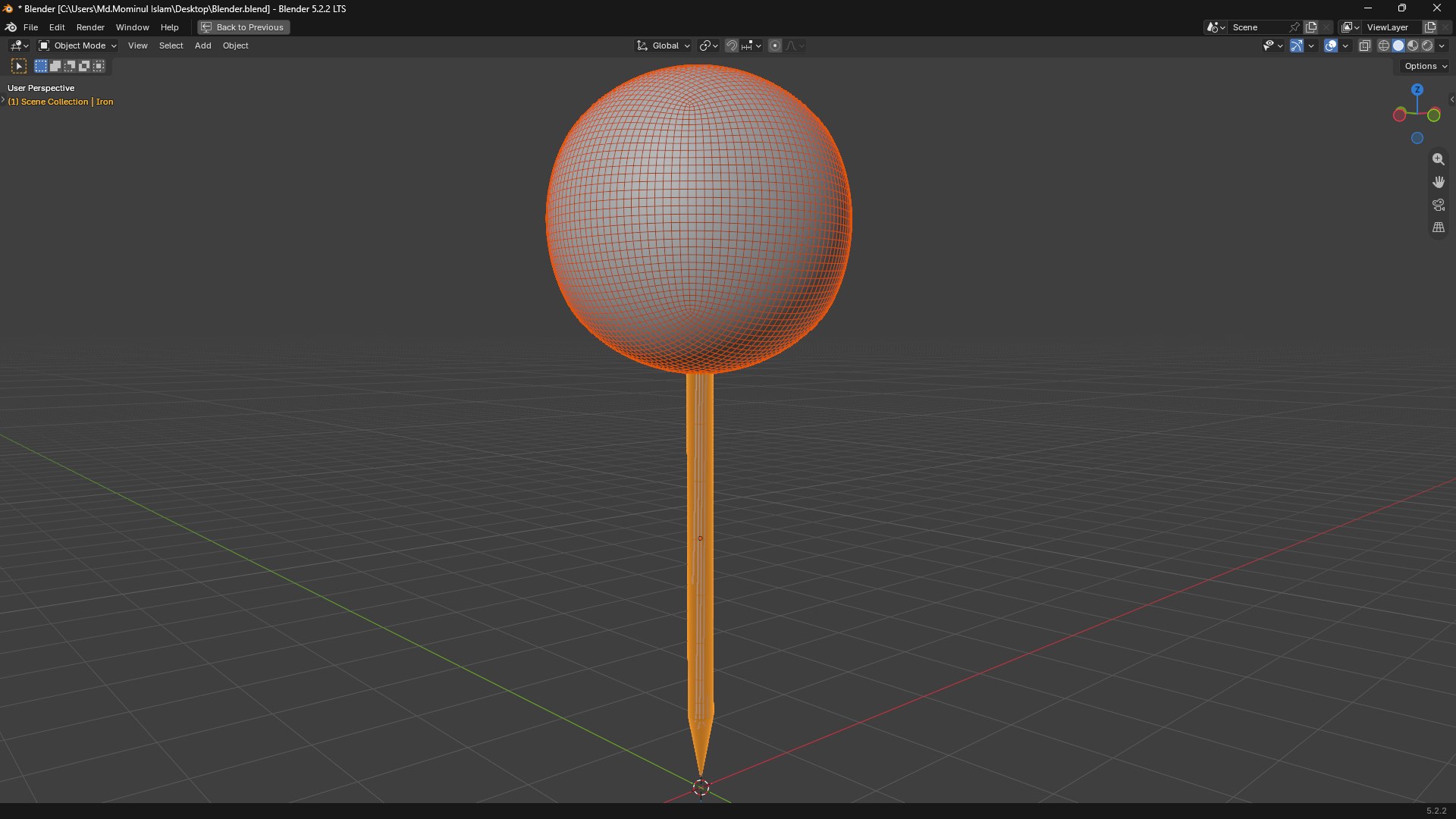Screen dimensions: 1456x819
Task: Select the Select Box tool icon
Action: point(19,67)
